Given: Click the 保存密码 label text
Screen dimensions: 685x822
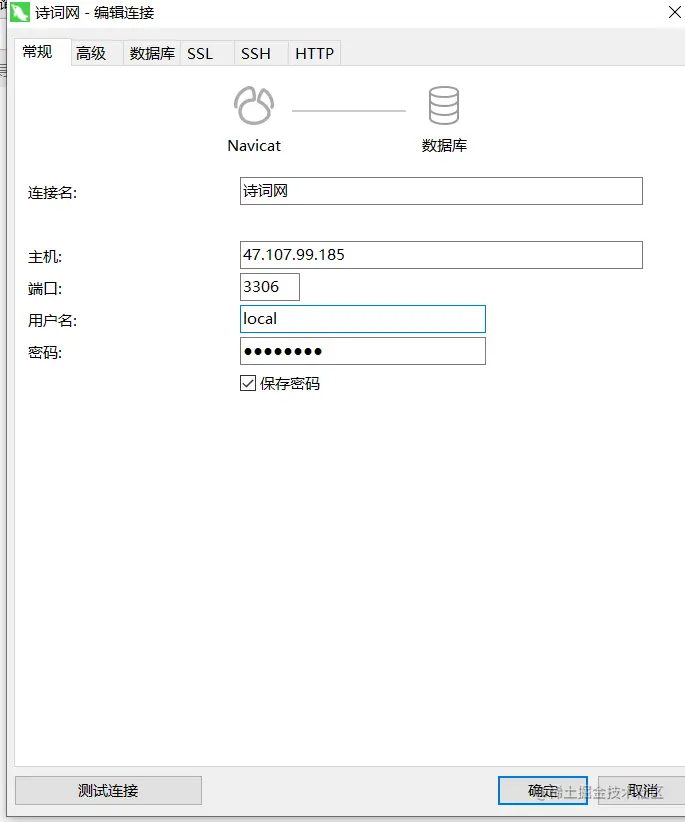Looking at the screenshot, I should pos(290,384).
